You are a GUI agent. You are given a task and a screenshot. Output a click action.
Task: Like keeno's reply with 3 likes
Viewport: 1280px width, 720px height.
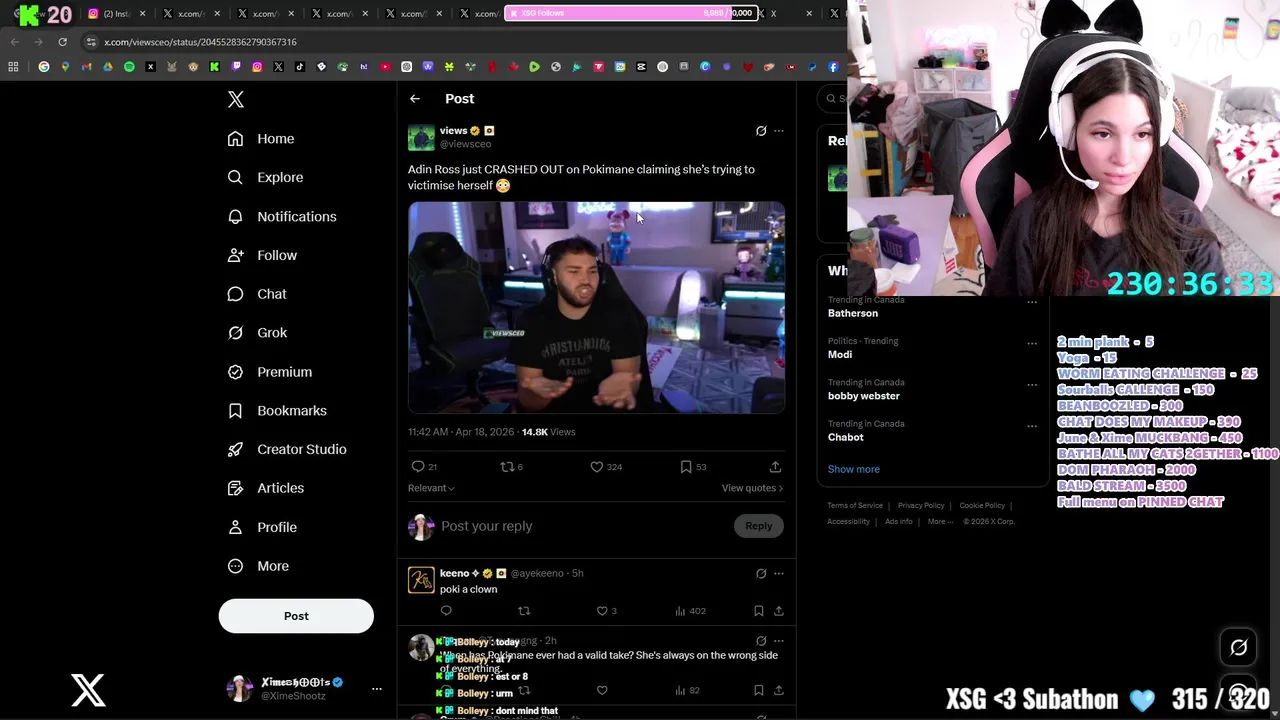(x=606, y=611)
